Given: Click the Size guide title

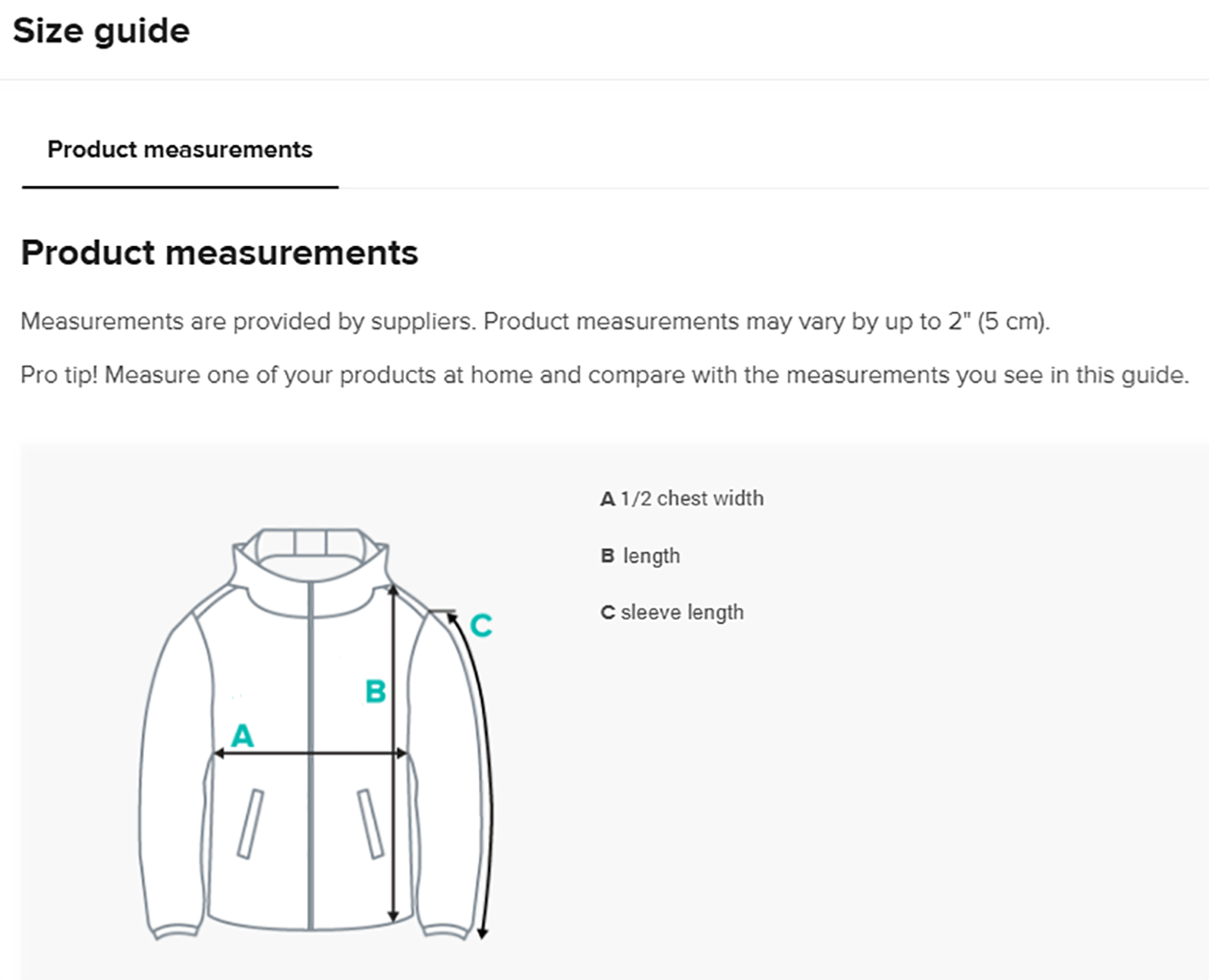Looking at the screenshot, I should tap(101, 31).
